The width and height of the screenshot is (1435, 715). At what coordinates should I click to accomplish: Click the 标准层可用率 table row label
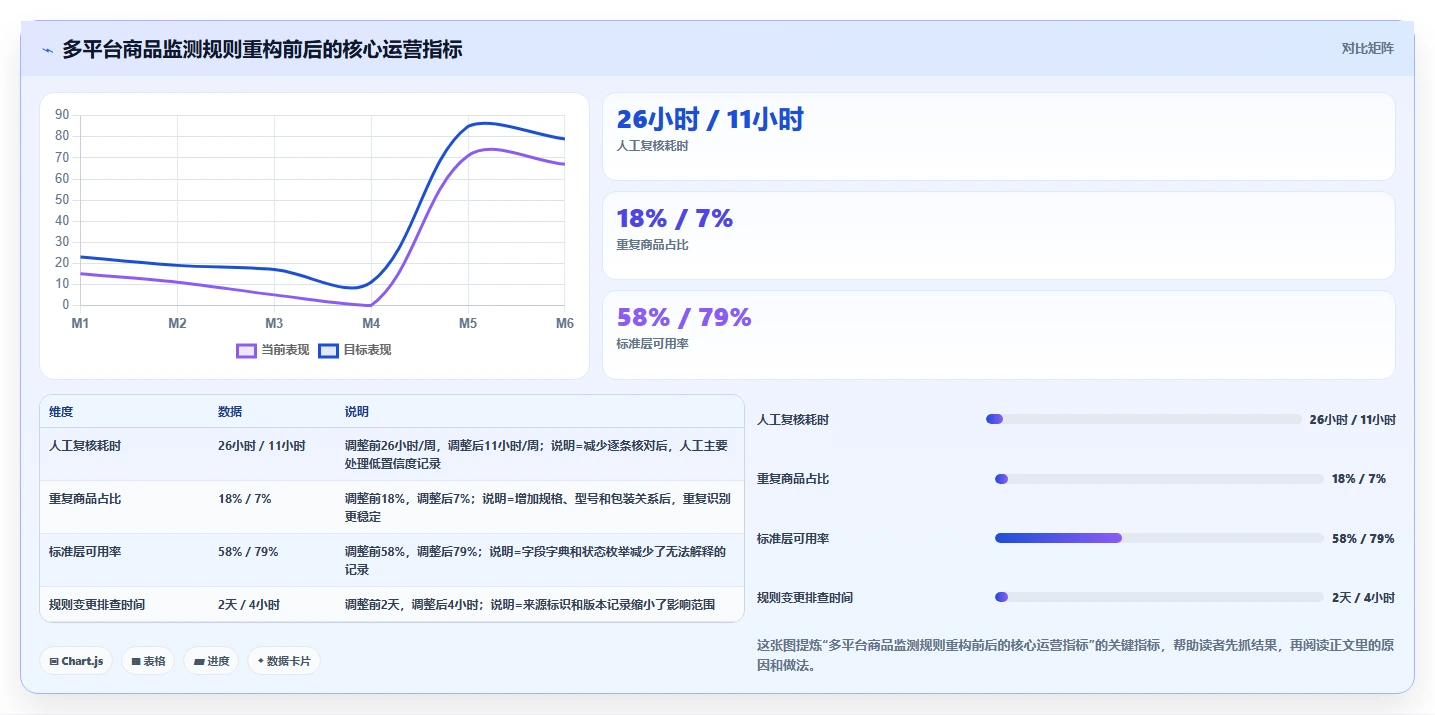(x=85, y=551)
